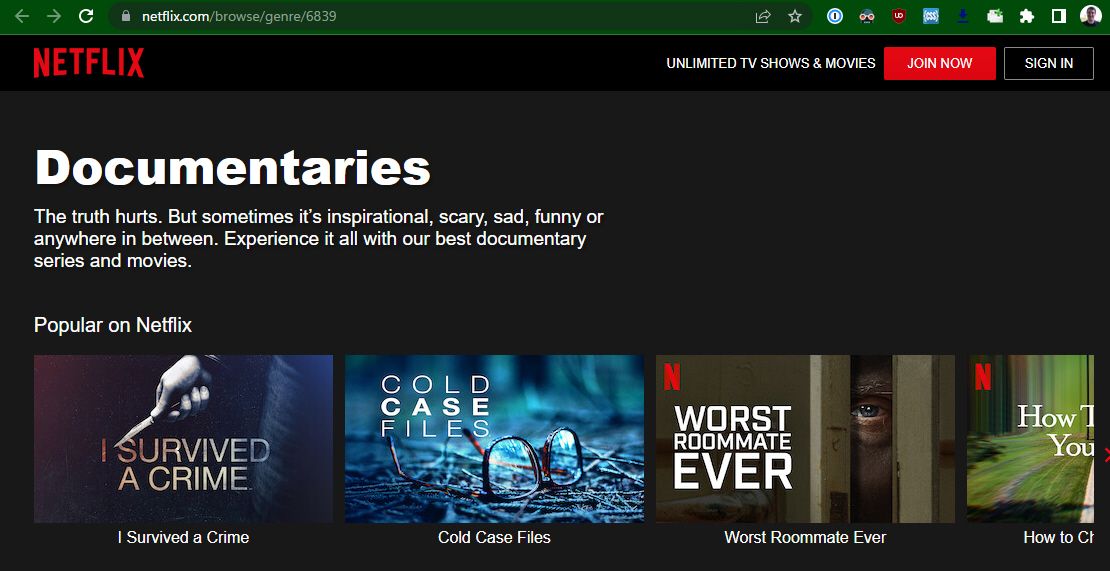Click the browser forward arrow
The height and width of the screenshot is (571, 1110).
tap(54, 16)
